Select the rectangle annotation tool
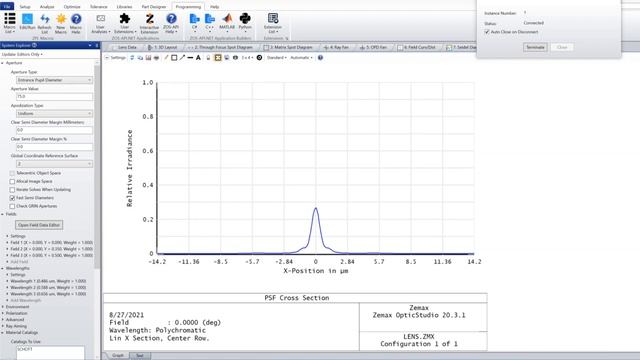The width and height of the screenshot is (640, 360). [174, 58]
